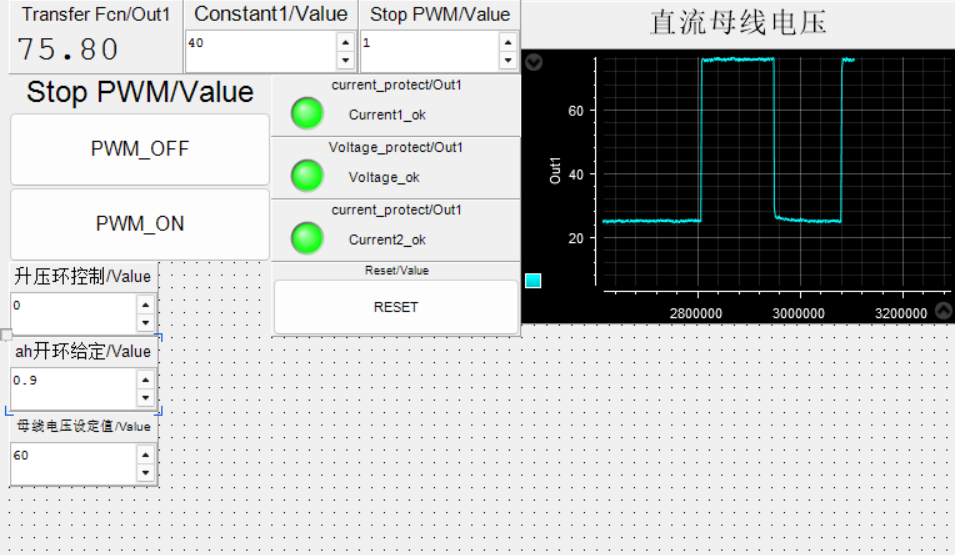Click the PWM_ON button
955x555 pixels.
[x=139, y=224]
